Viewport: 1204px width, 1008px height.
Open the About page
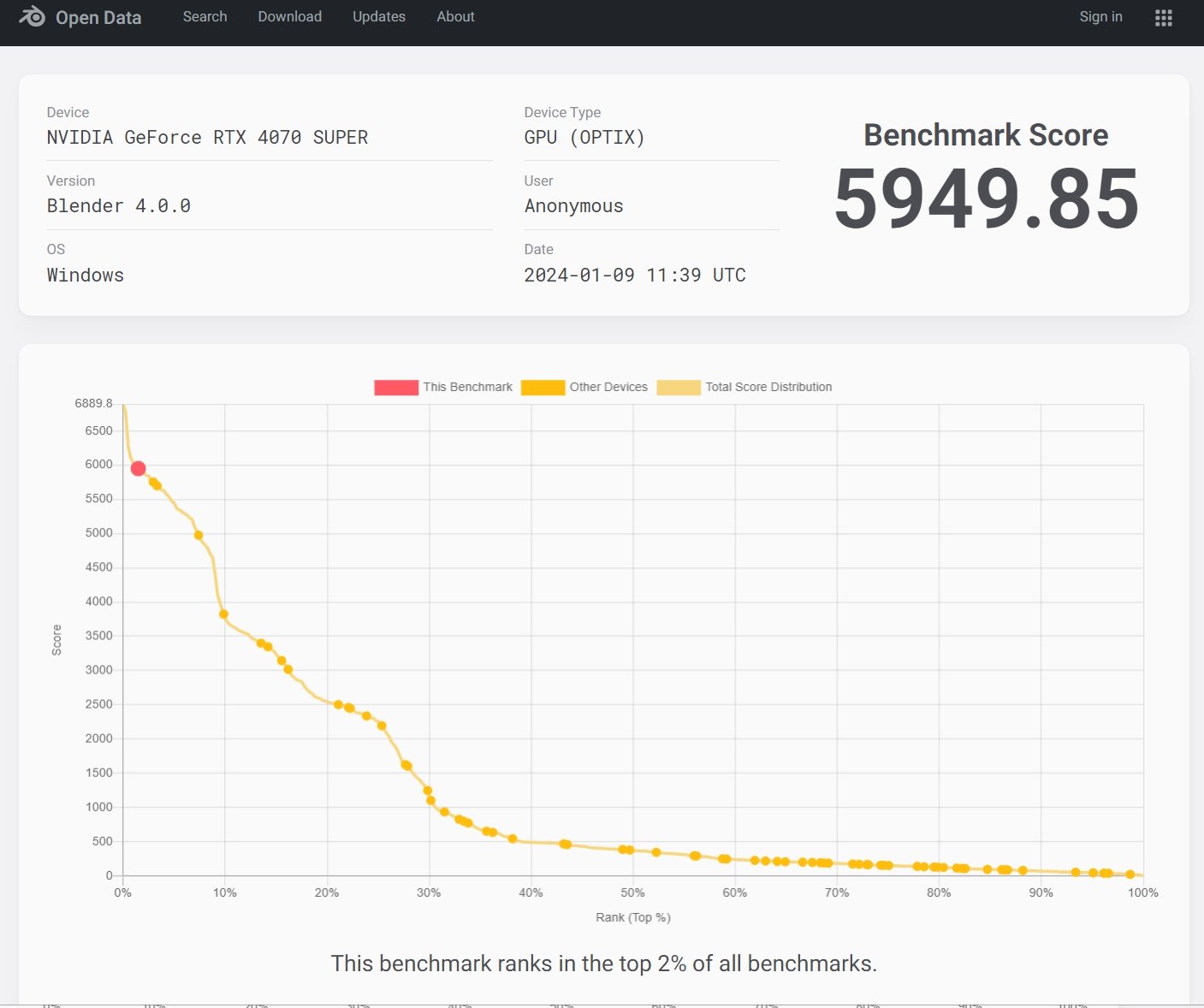(x=455, y=16)
